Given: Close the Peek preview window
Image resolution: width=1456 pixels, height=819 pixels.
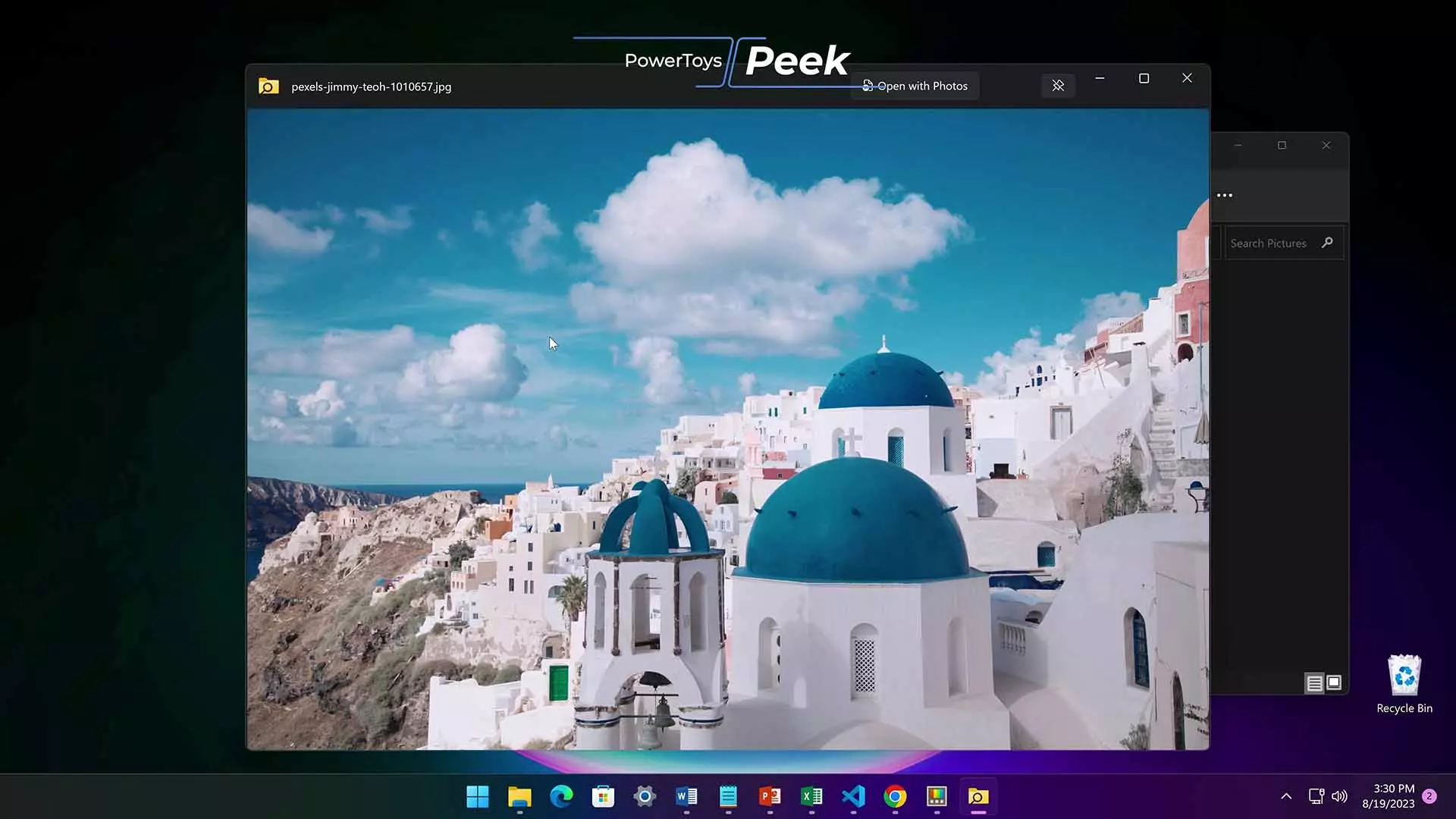Looking at the screenshot, I should [x=1187, y=78].
